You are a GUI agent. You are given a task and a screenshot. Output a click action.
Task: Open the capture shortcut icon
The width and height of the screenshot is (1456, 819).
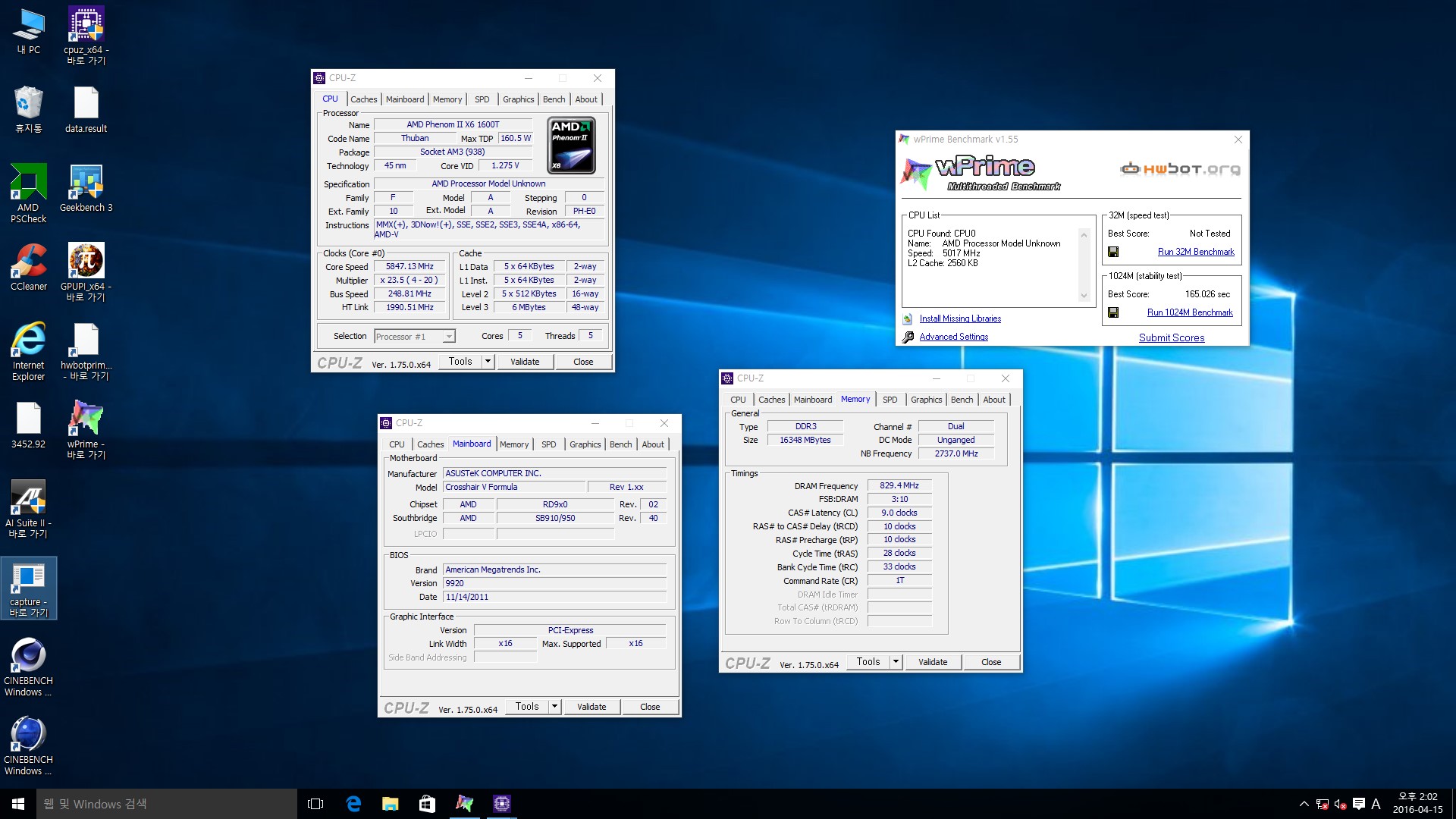pyautogui.click(x=29, y=588)
